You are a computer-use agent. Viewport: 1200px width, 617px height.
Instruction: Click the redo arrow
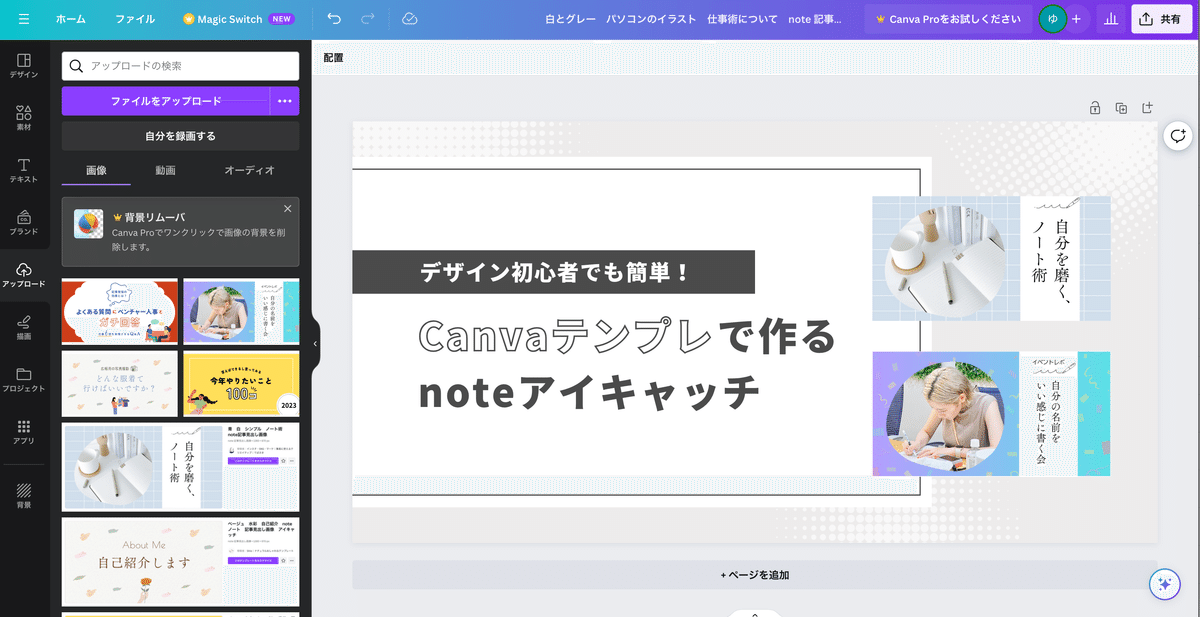367,19
